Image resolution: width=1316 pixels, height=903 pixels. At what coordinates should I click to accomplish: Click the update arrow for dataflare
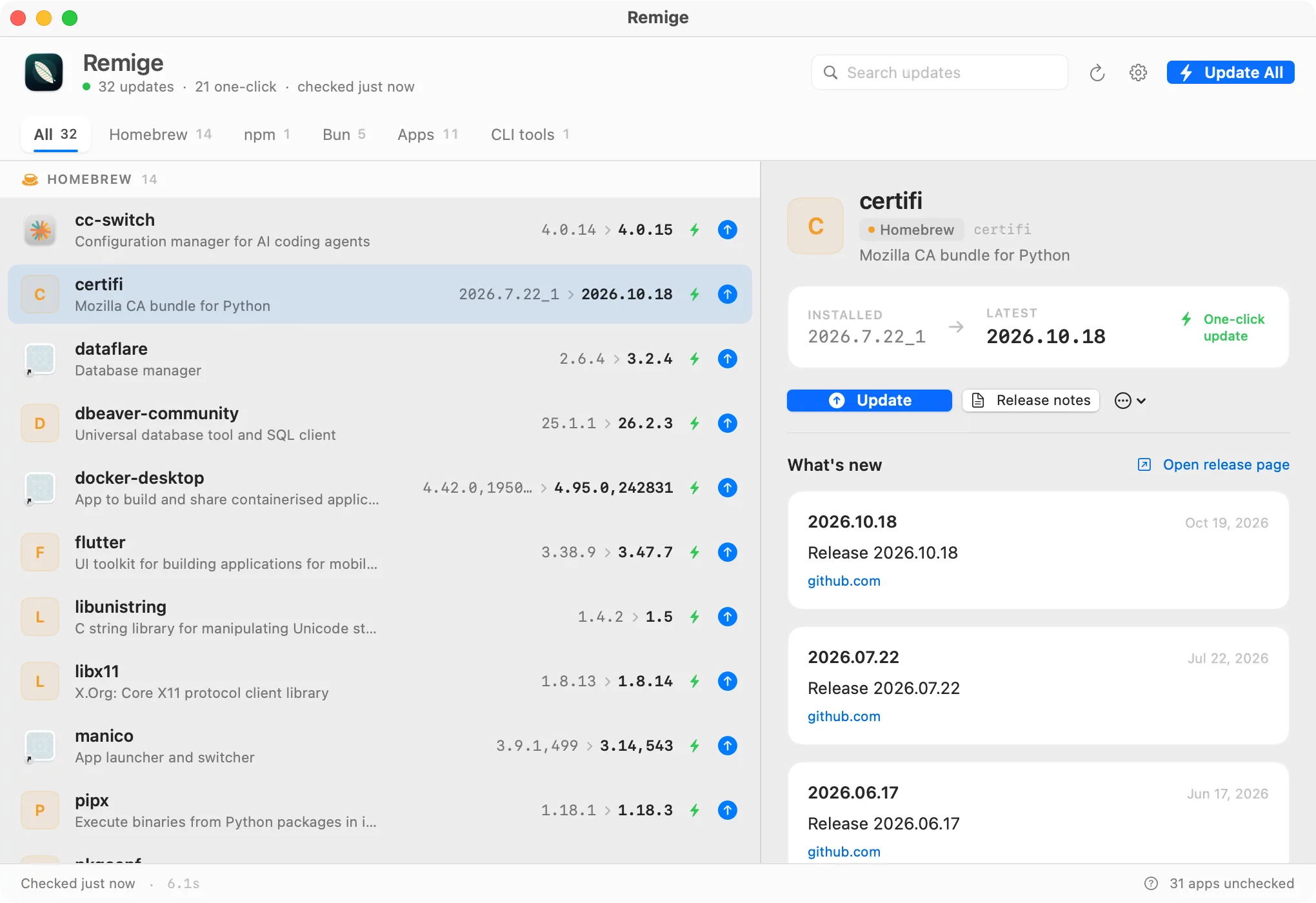coord(727,359)
